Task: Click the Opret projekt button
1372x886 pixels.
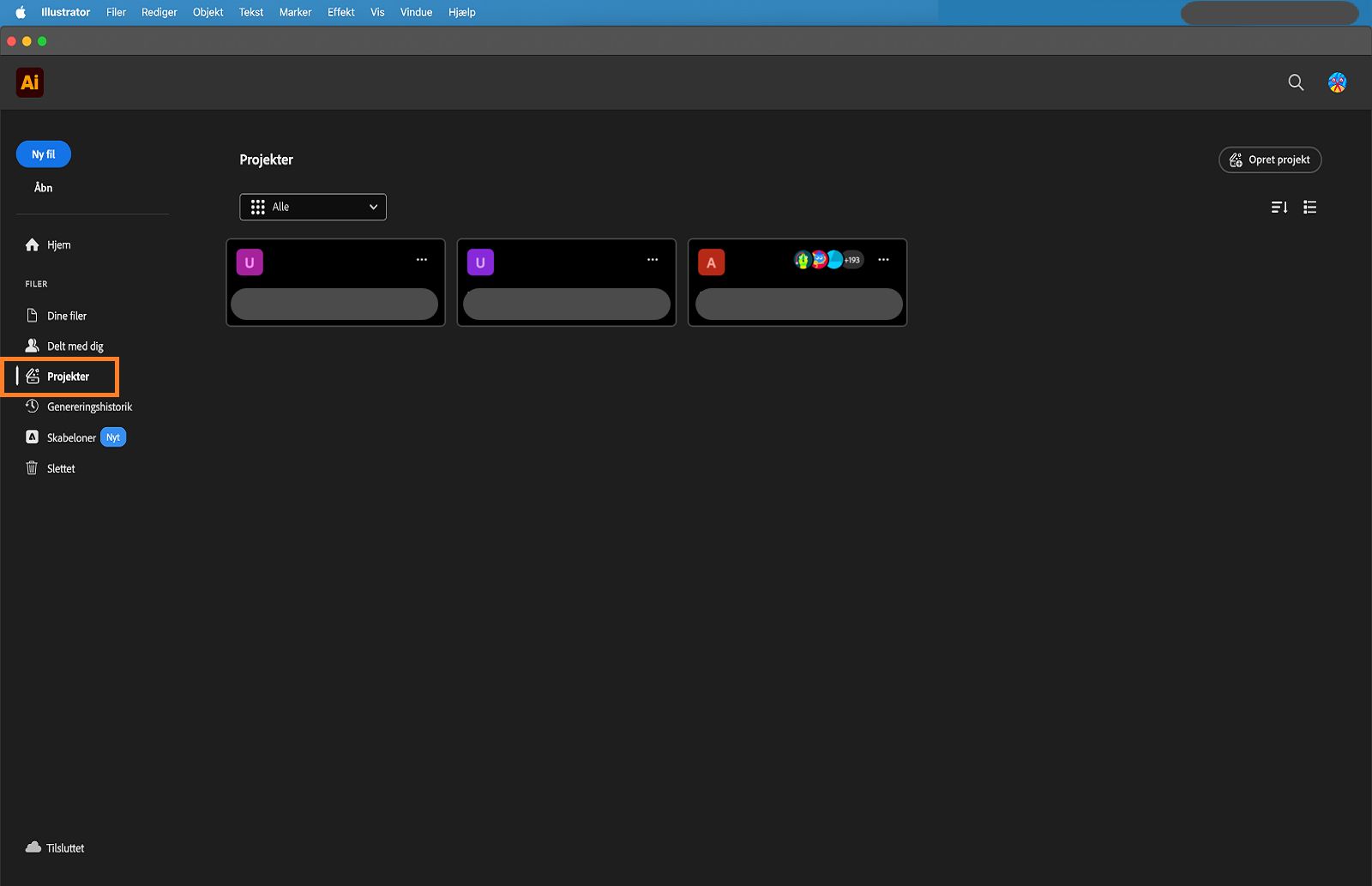Action: tap(1270, 160)
